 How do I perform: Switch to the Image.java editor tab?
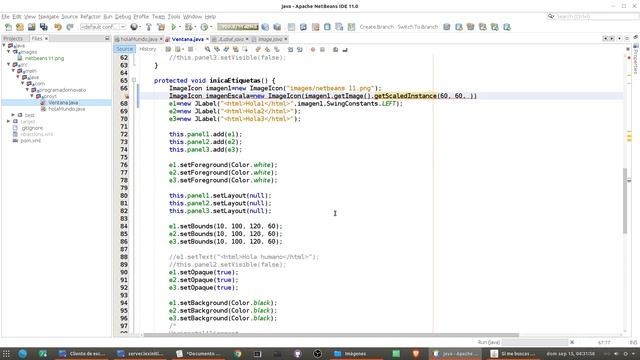pos(270,39)
